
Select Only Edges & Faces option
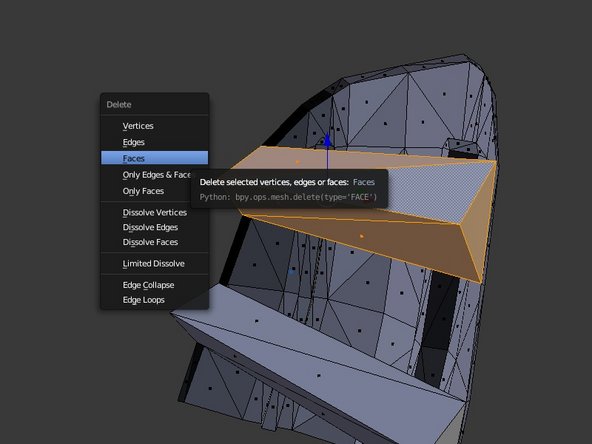(x=146, y=175)
